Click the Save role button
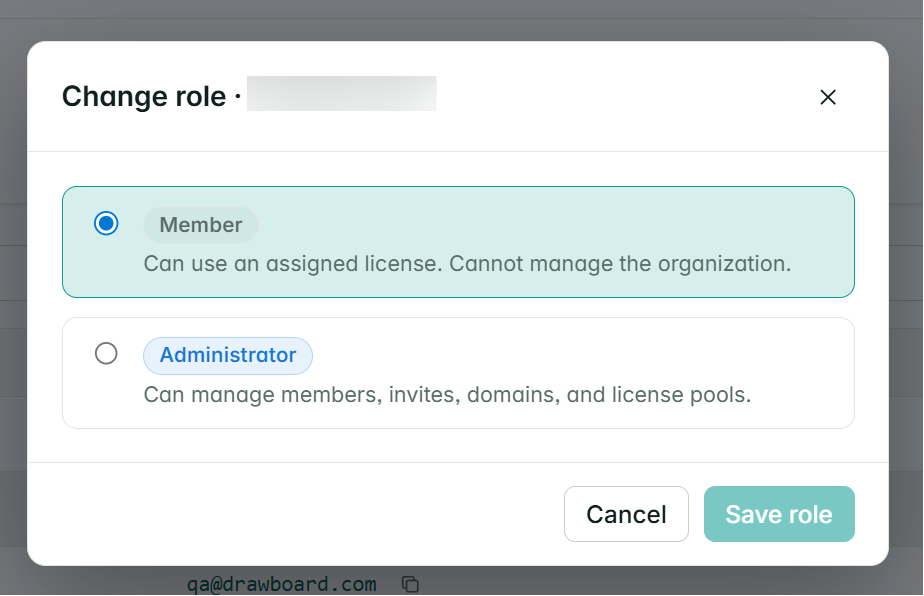 [x=779, y=514]
